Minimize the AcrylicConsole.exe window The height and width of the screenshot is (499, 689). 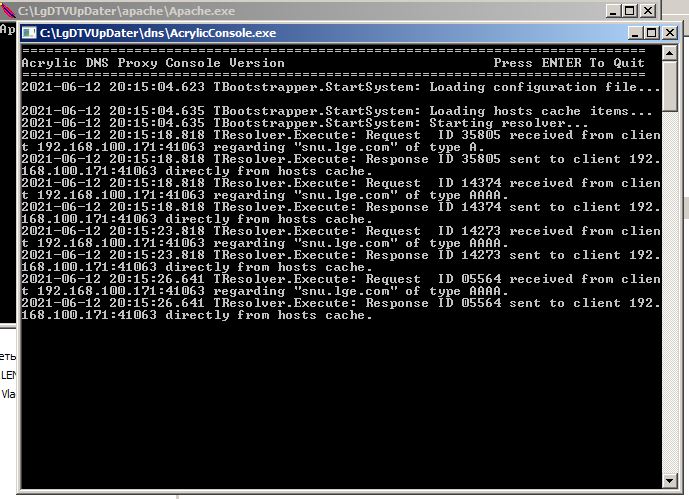[x=636, y=33]
